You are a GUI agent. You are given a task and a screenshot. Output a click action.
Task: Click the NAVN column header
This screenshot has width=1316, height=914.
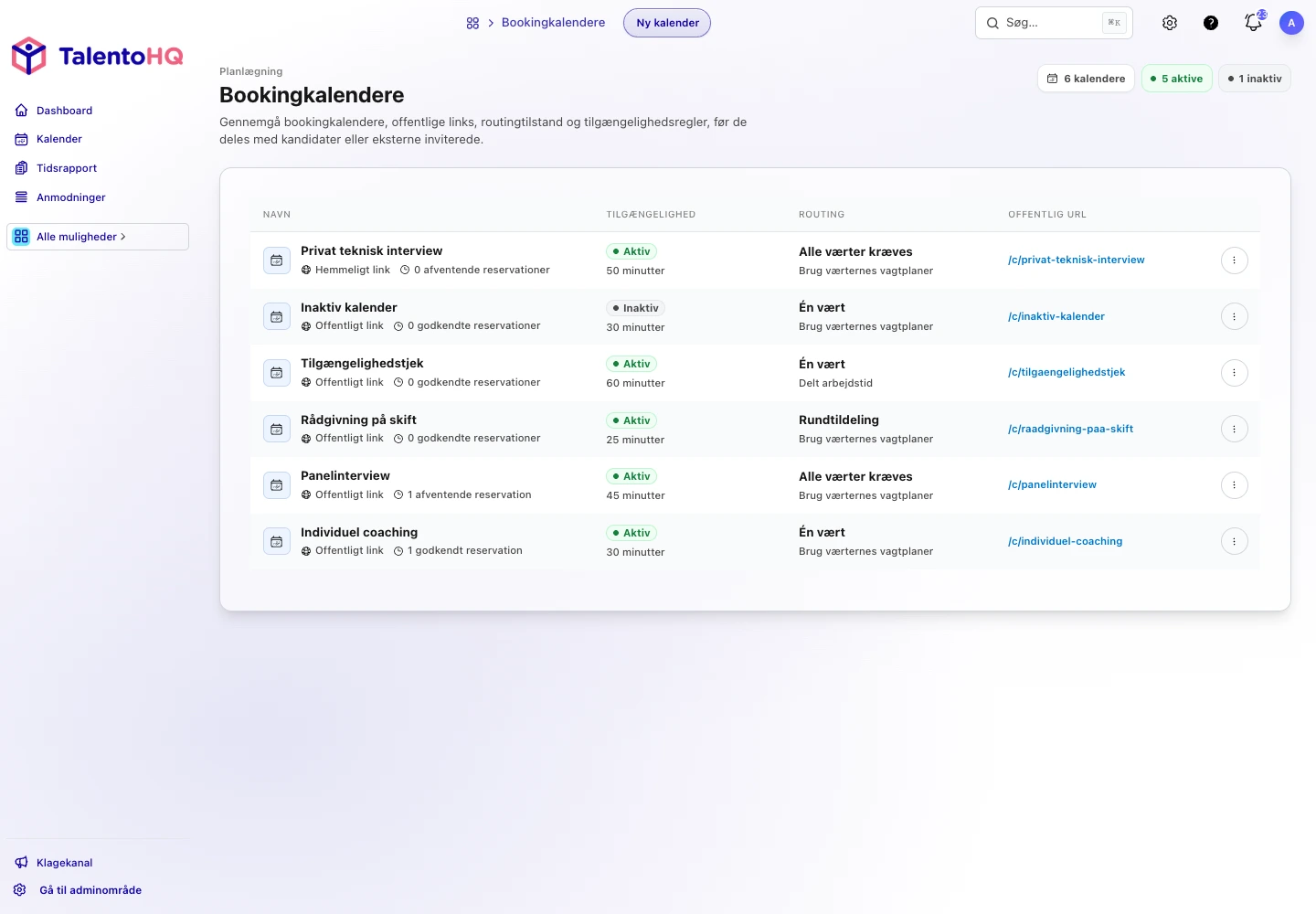pyautogui.click(x=277, y=215)
